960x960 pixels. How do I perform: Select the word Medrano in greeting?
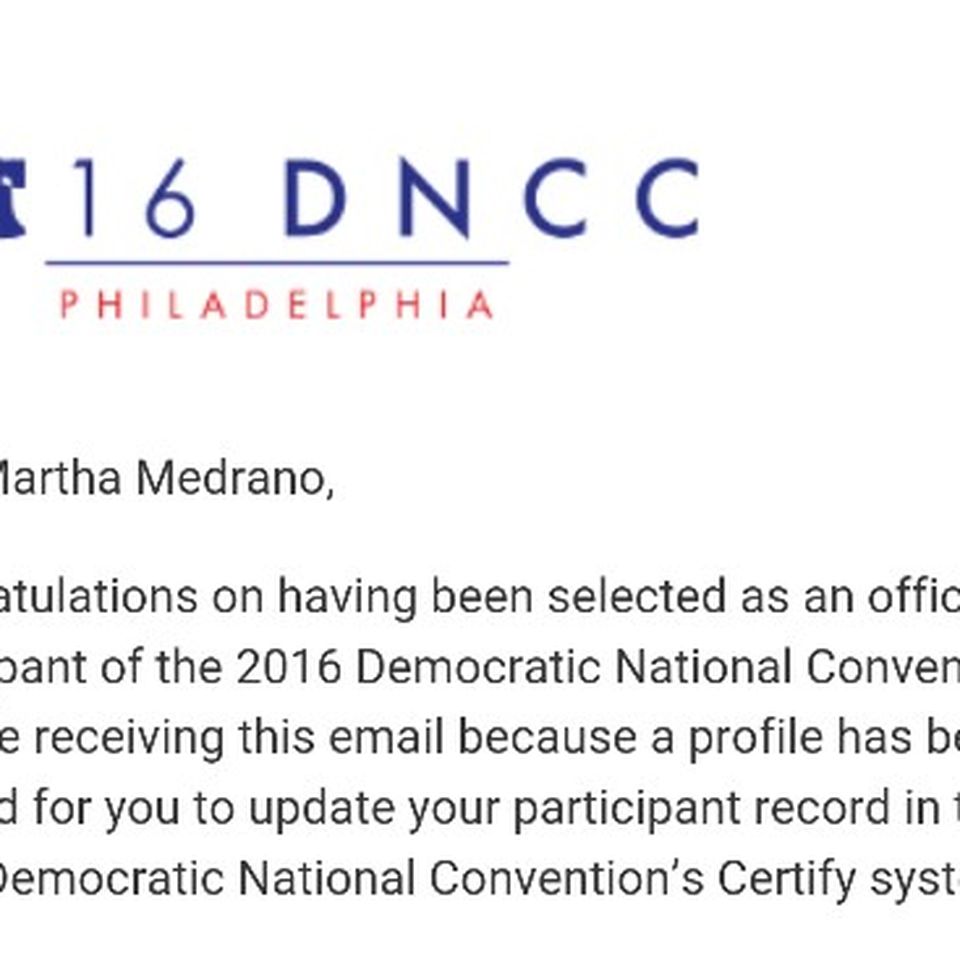pos(234,479)
